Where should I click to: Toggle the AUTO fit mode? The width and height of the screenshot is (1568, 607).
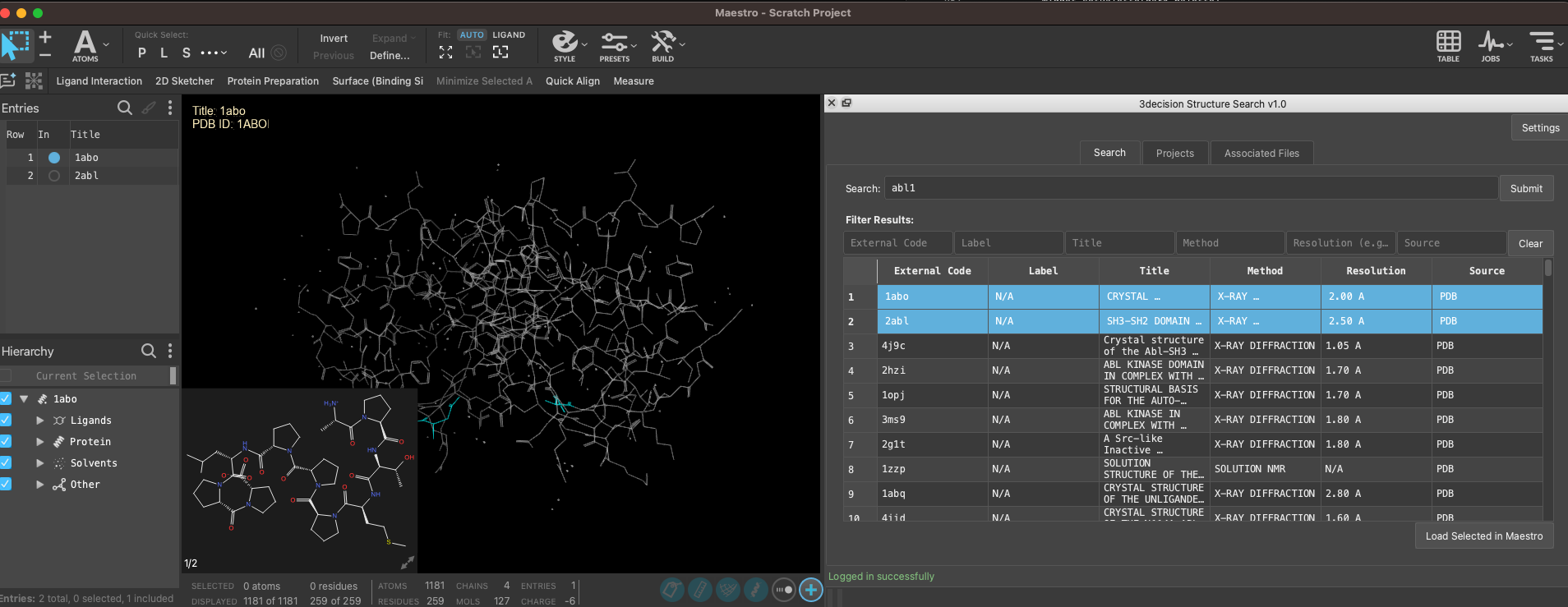tap(472, 34)
